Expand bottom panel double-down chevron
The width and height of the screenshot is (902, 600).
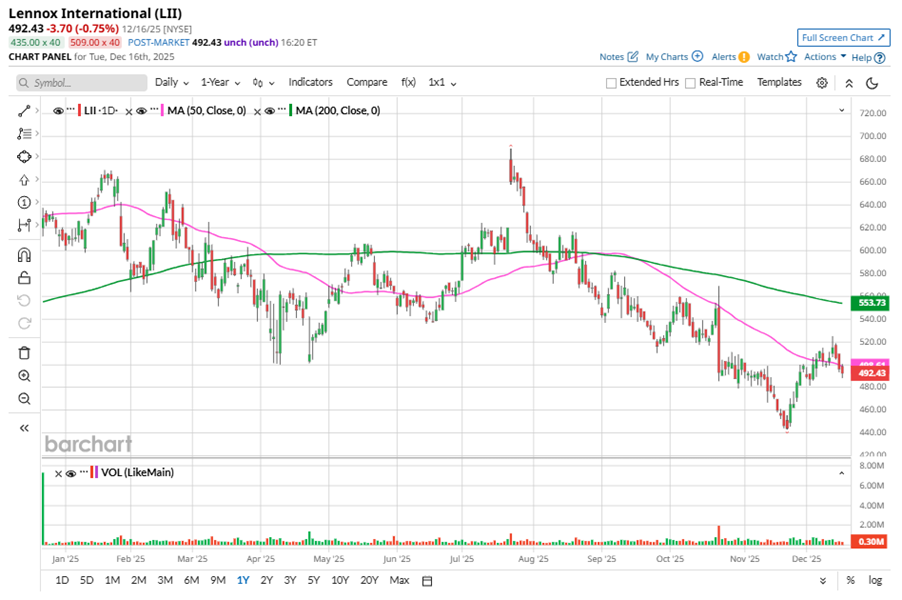pos(823,581)
